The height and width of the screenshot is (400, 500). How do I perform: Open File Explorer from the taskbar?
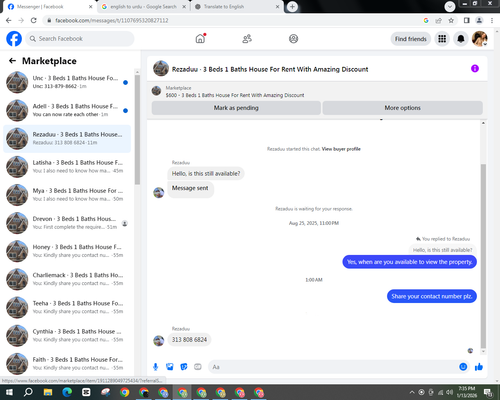point(48,392)
